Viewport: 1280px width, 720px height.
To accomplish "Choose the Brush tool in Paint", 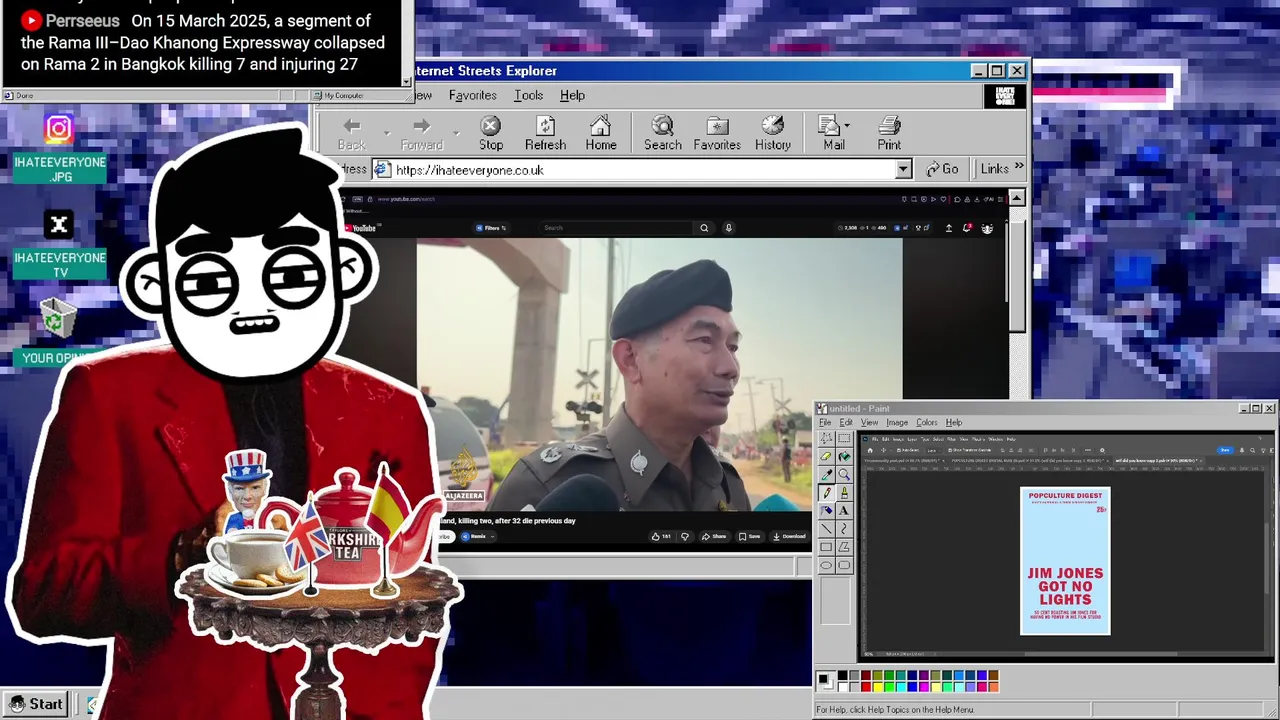I will click(x=844, y=492).
